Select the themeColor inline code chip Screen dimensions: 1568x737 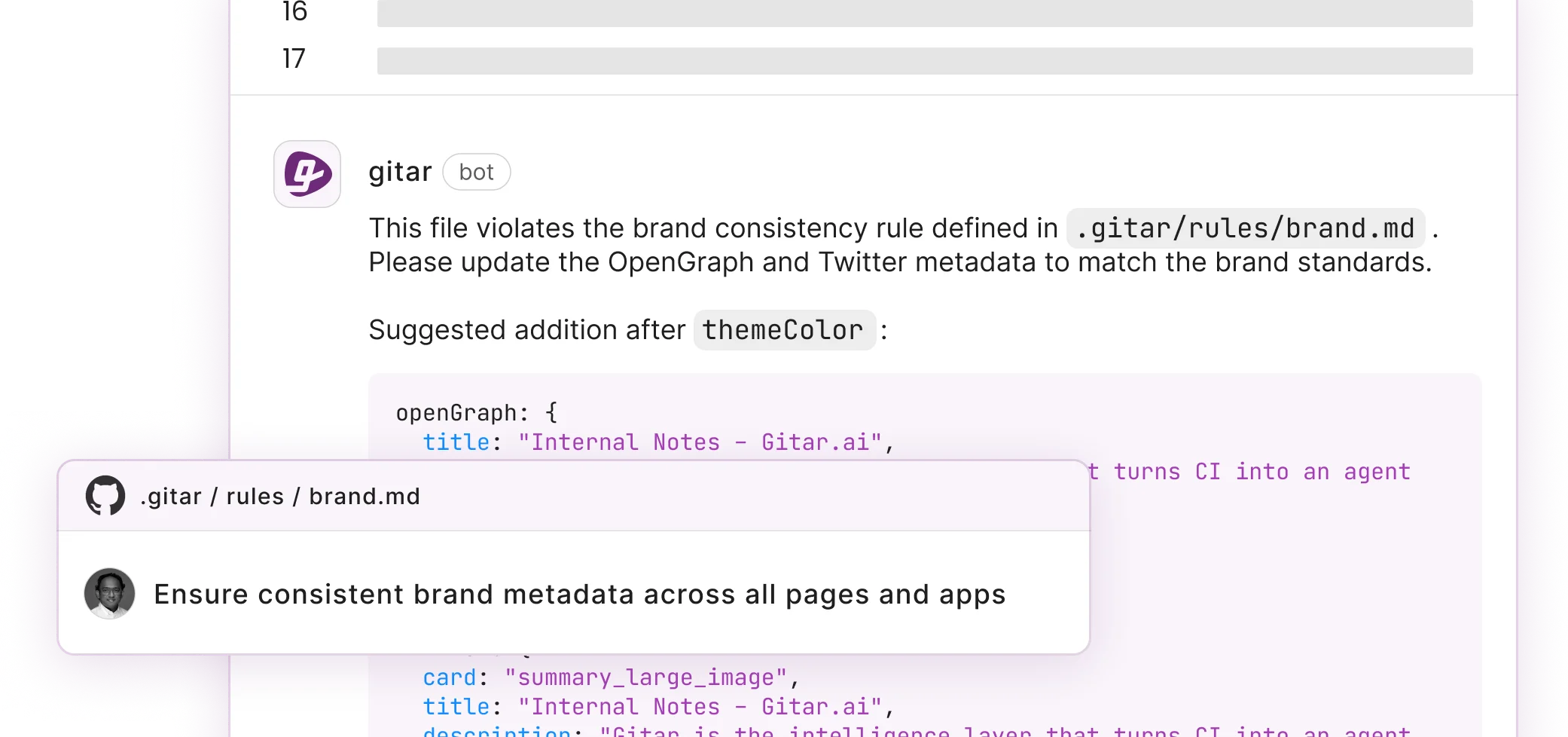click(x=783, y=329)
